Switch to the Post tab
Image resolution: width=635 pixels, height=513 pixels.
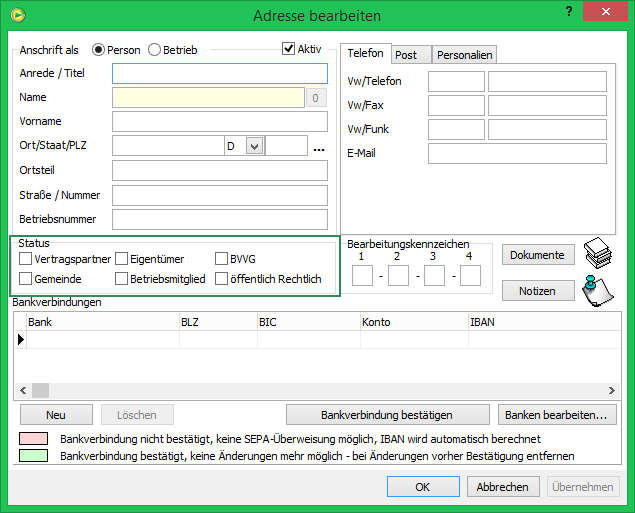(405, 55)
